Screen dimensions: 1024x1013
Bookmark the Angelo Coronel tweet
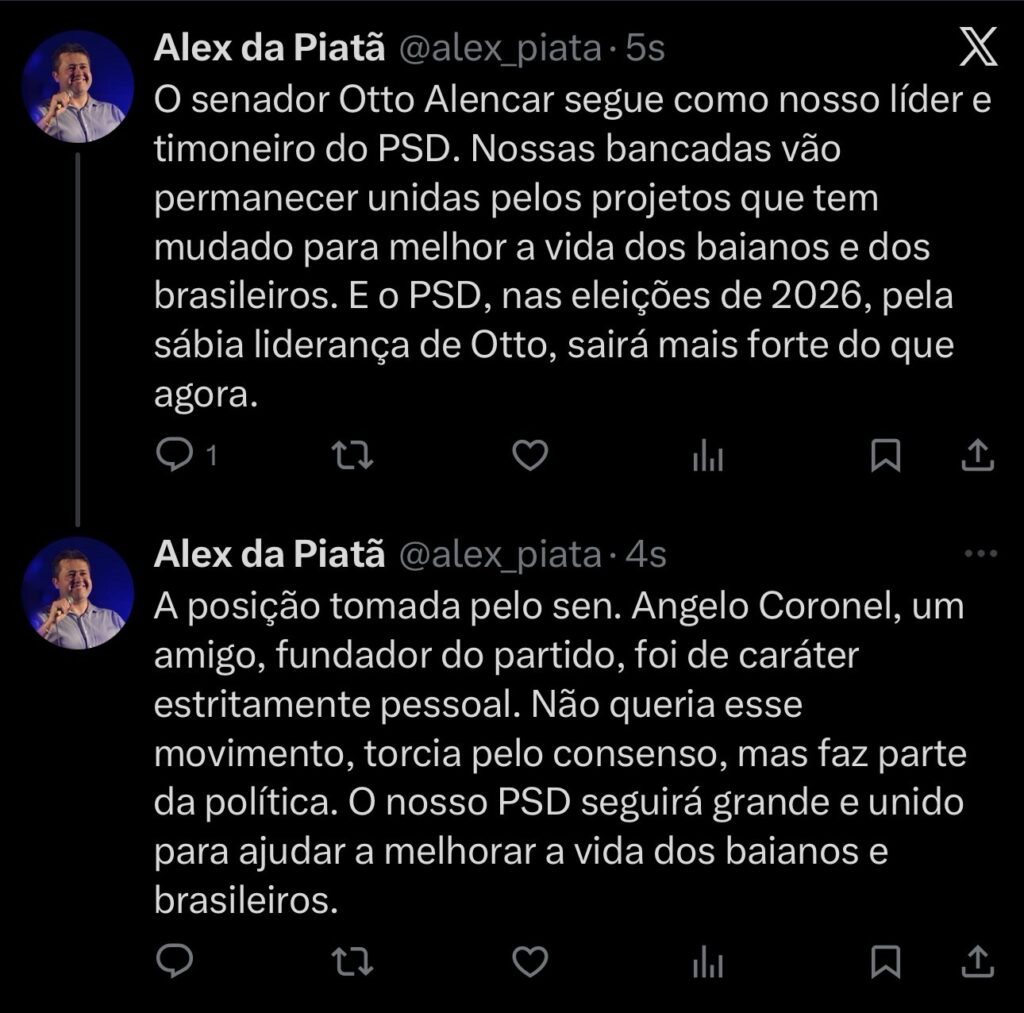coord(885,961)
